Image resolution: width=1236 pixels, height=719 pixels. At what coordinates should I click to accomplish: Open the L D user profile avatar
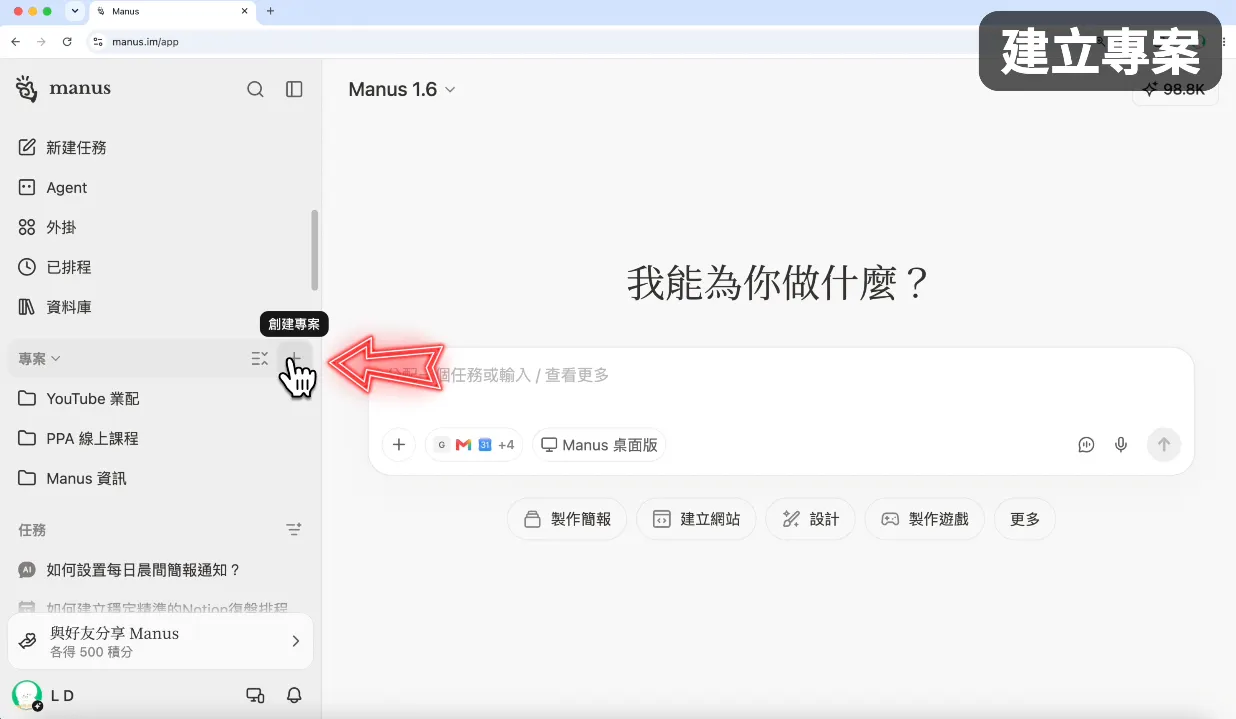27,695
